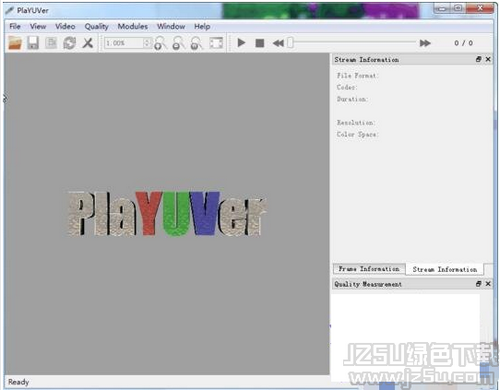The image size is (500, 390).
Task: Open the Help menu
Action: 202,26
